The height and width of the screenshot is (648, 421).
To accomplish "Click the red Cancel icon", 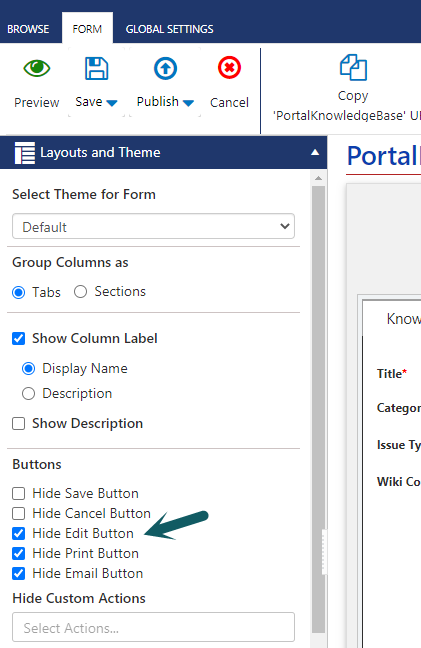I will pos(229,68).
